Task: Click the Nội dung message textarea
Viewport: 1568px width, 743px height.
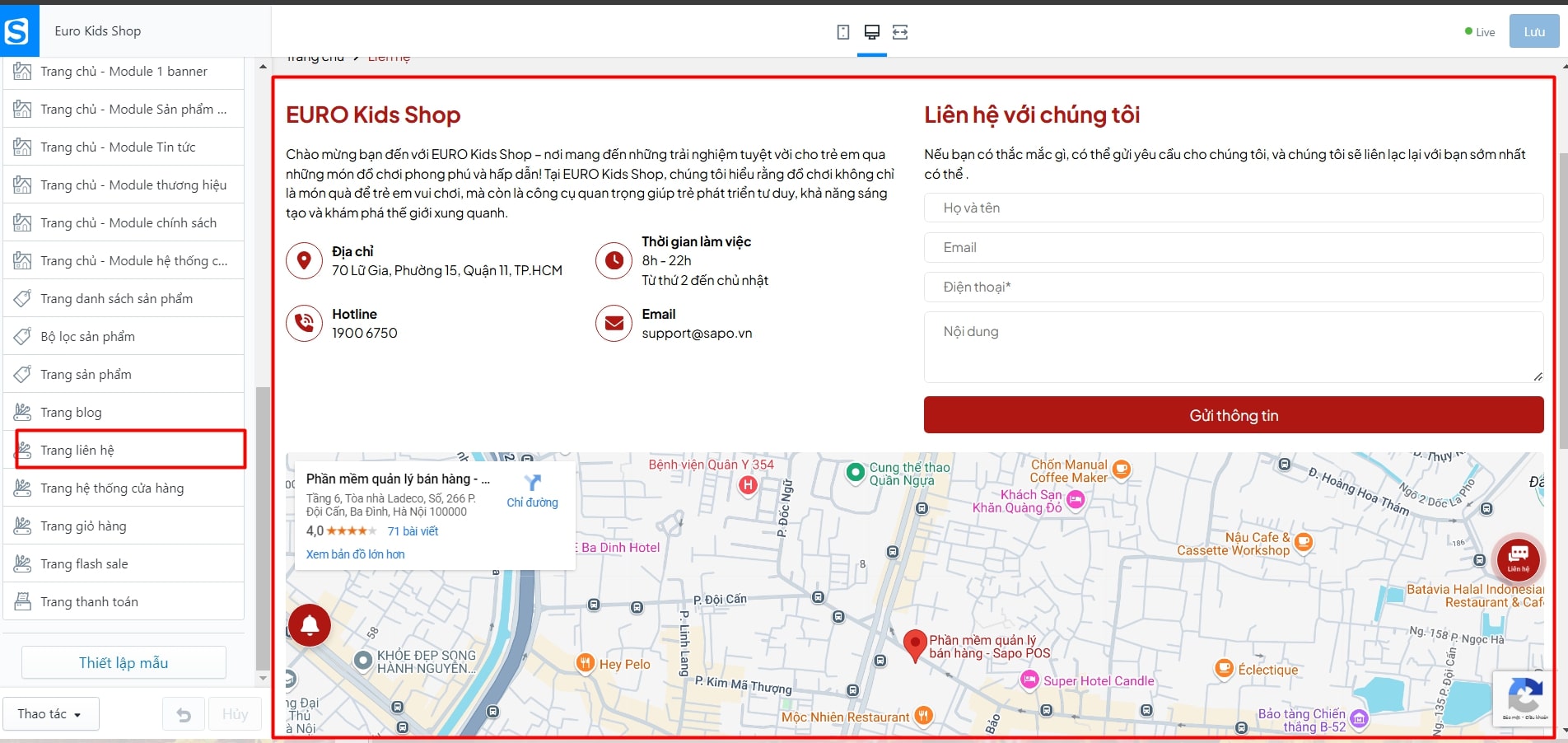Action: pos(1234,347)
